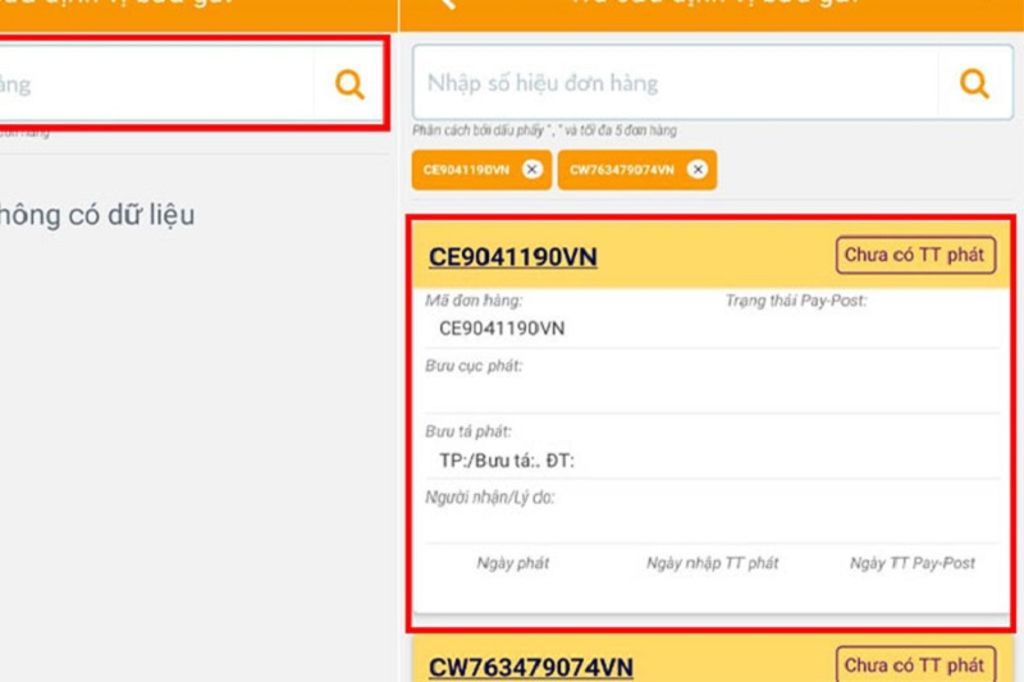Screen dimensions: 1024x682
Task: Click the CE9041190VN value under 'Mã đơn hàng'
Action: 501,328
